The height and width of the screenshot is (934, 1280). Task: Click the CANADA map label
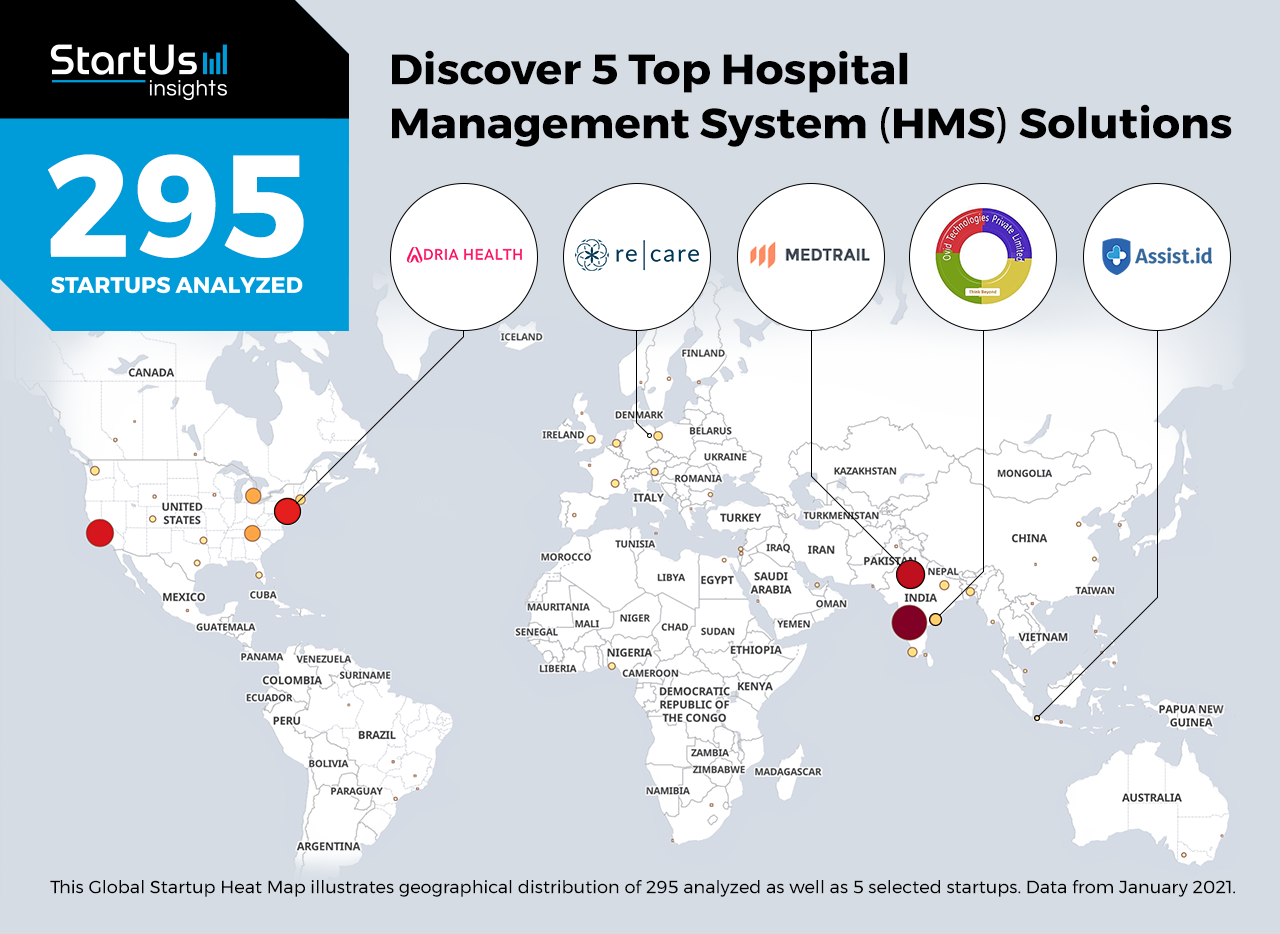point(151,372)
